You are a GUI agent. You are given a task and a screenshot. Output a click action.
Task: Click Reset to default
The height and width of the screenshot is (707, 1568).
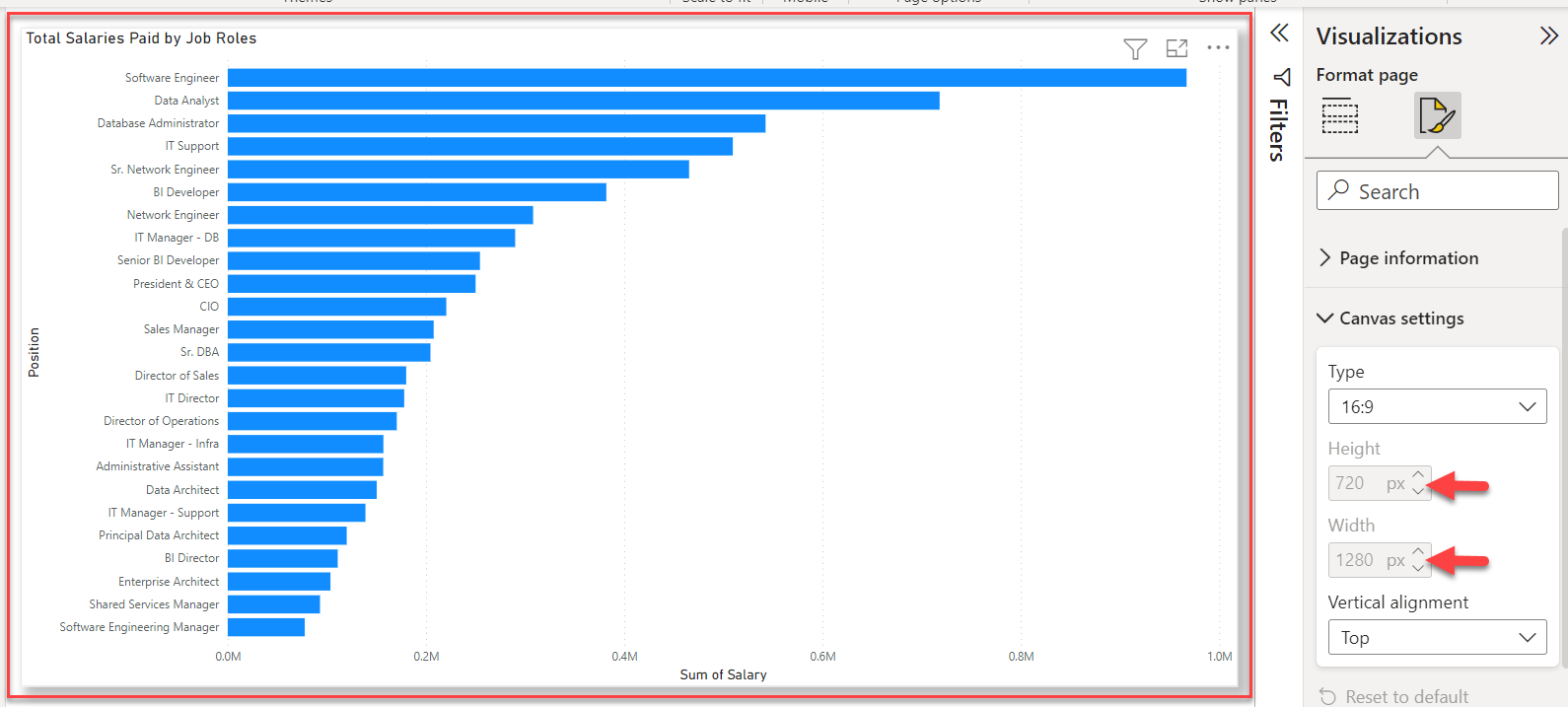coord(1393,696)
